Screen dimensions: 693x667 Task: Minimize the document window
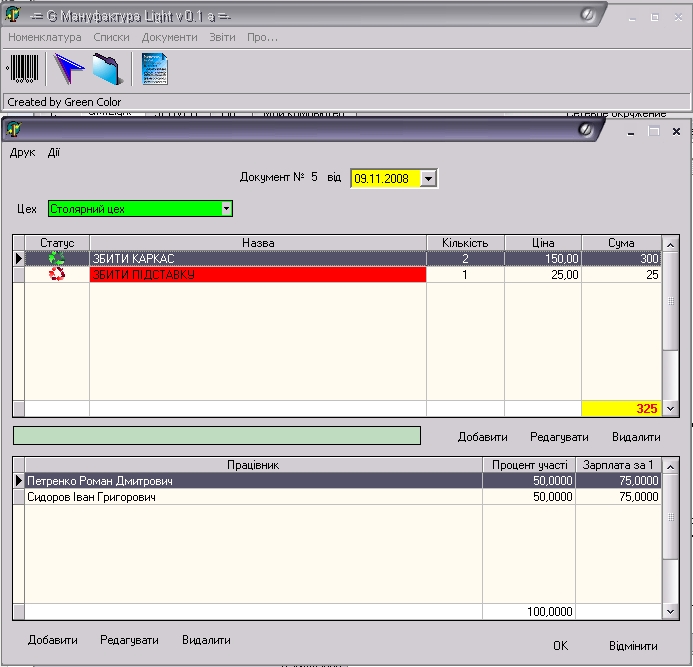coord(631,132)
